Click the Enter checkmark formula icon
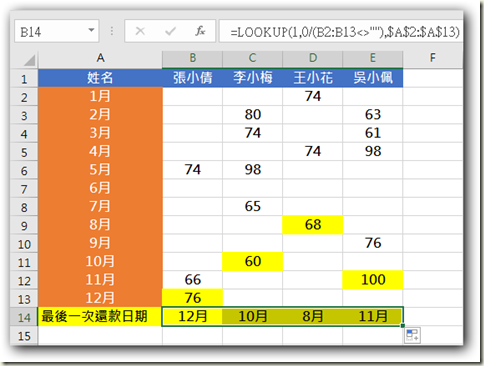The image size is (484, 366). pyautogui.click(x=170, y=31)
